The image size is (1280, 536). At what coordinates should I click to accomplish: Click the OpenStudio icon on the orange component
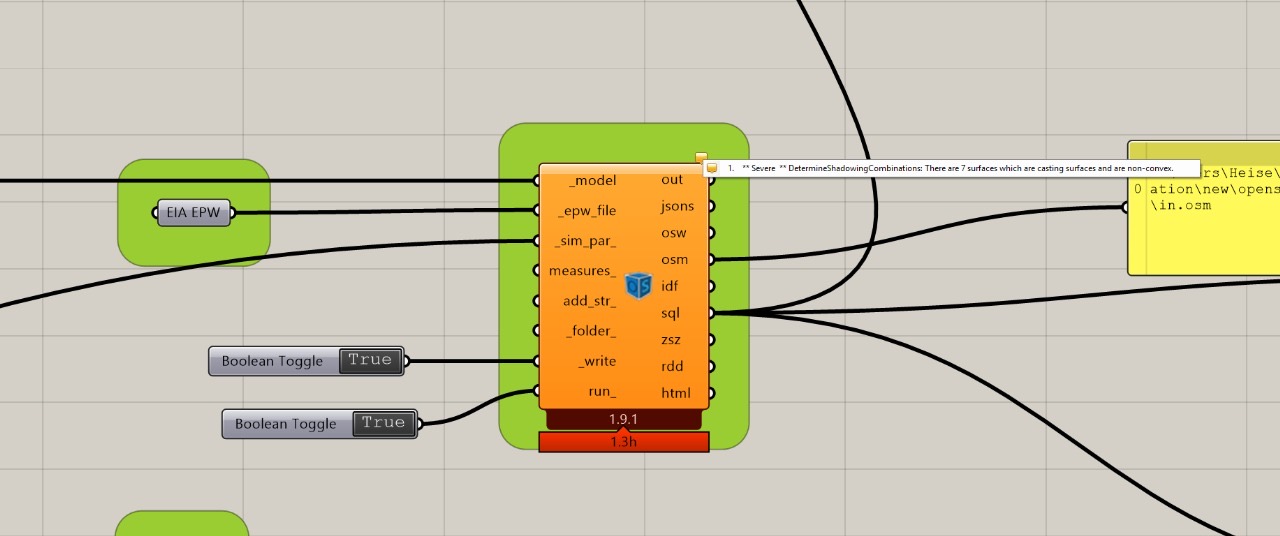[638, 286]
